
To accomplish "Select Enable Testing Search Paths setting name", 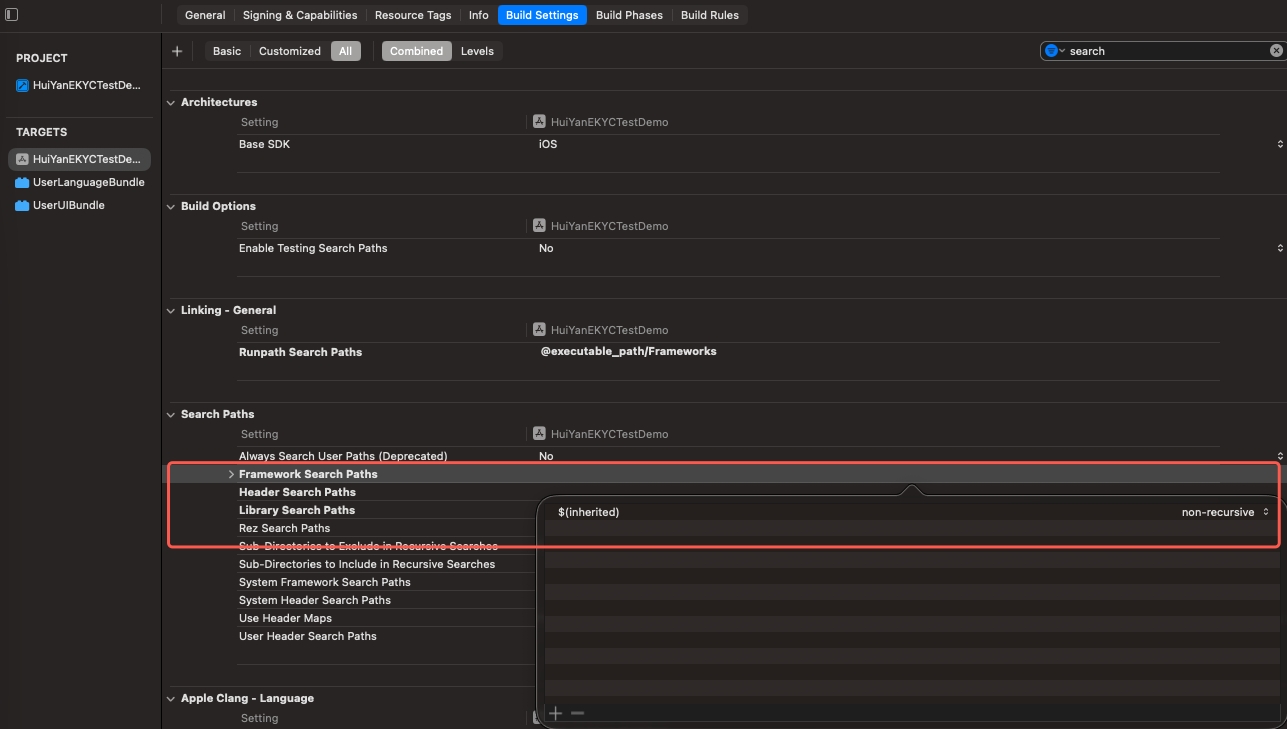I will tap(313, 248).
